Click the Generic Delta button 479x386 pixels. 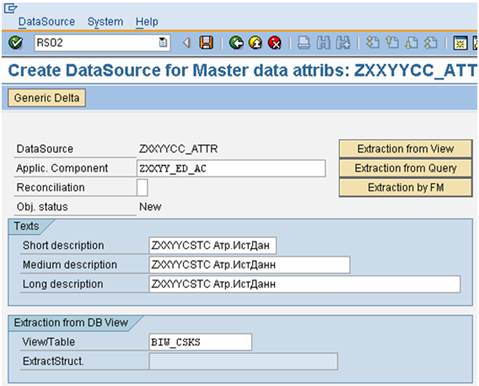pyautogui.click(x=47, y=98)
